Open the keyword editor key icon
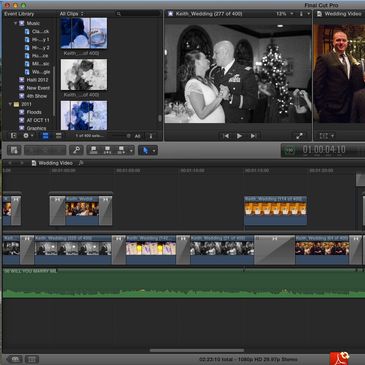The height and width of the screenshot is (365, 365). (76, 150)
